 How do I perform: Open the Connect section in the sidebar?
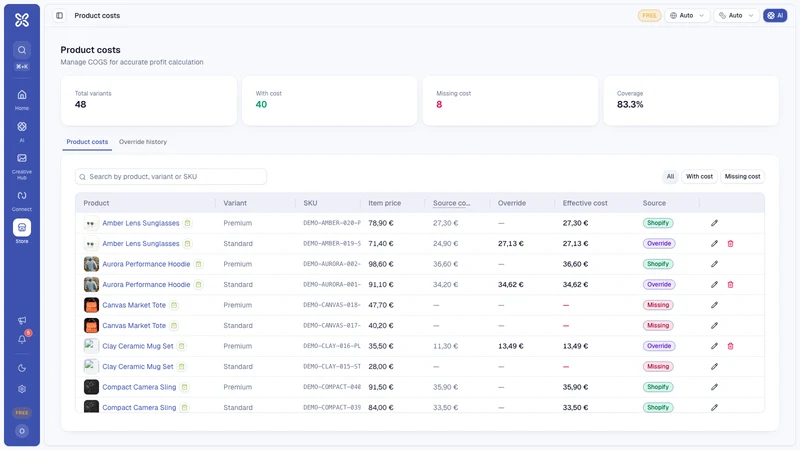tap(22, 201)
